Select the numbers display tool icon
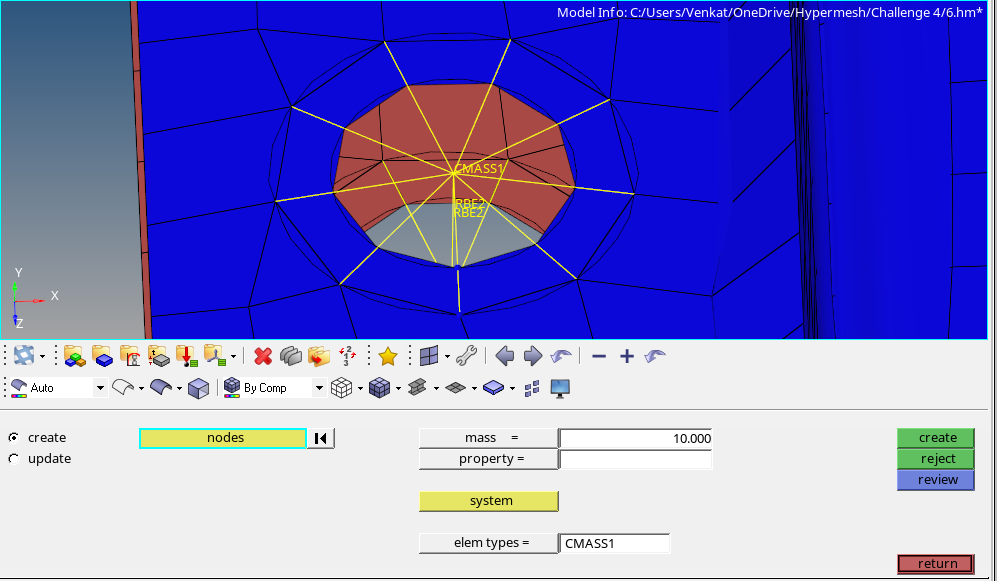The width and height of the screenshot is (997, 581). (348, 356)
